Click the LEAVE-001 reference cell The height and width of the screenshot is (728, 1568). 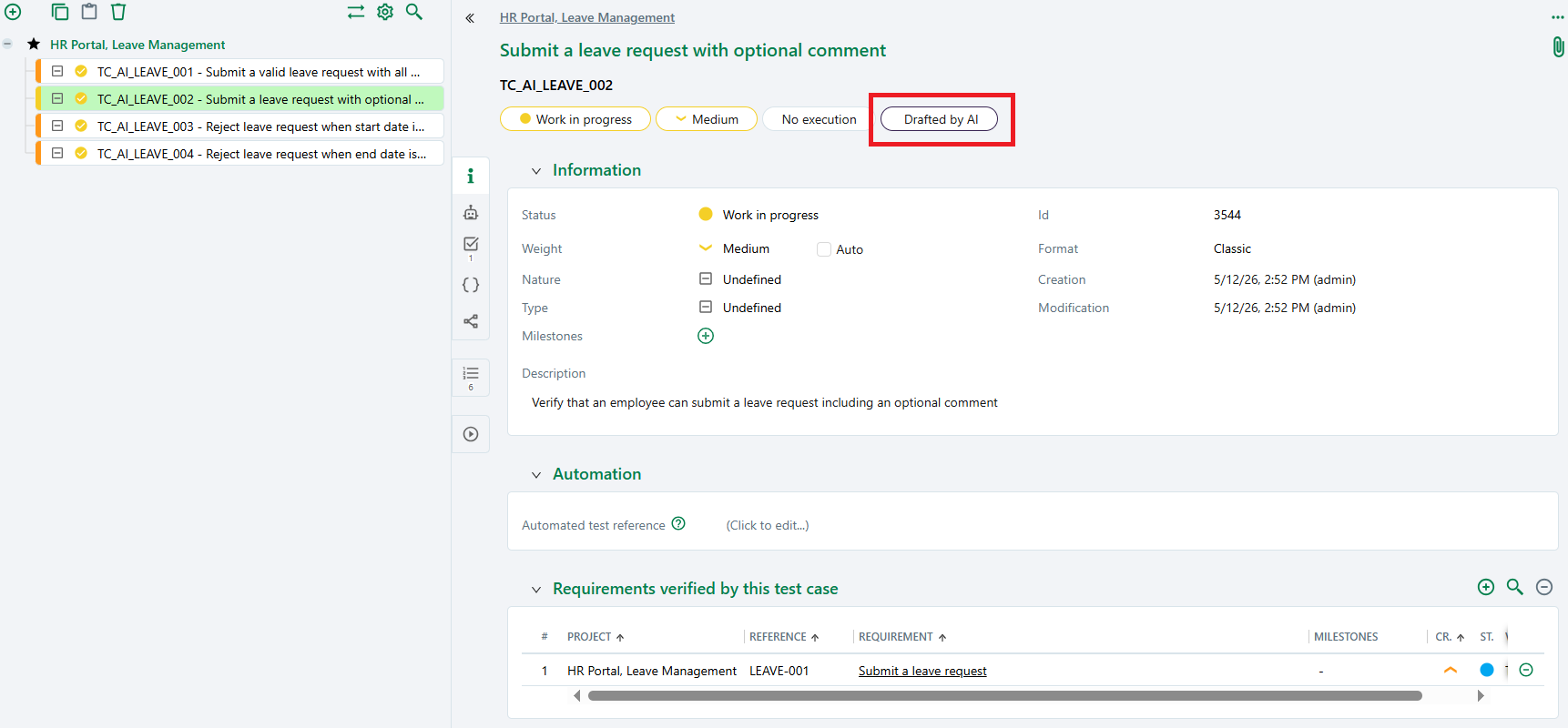[x=779, y=671]
